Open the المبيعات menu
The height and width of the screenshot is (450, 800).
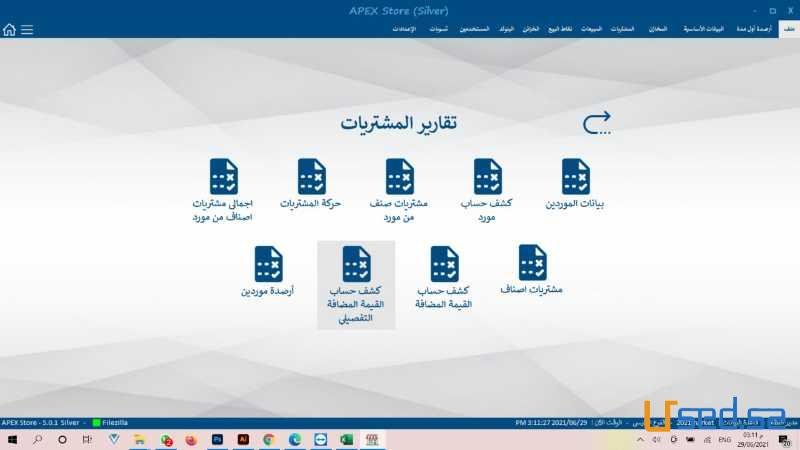592,30
